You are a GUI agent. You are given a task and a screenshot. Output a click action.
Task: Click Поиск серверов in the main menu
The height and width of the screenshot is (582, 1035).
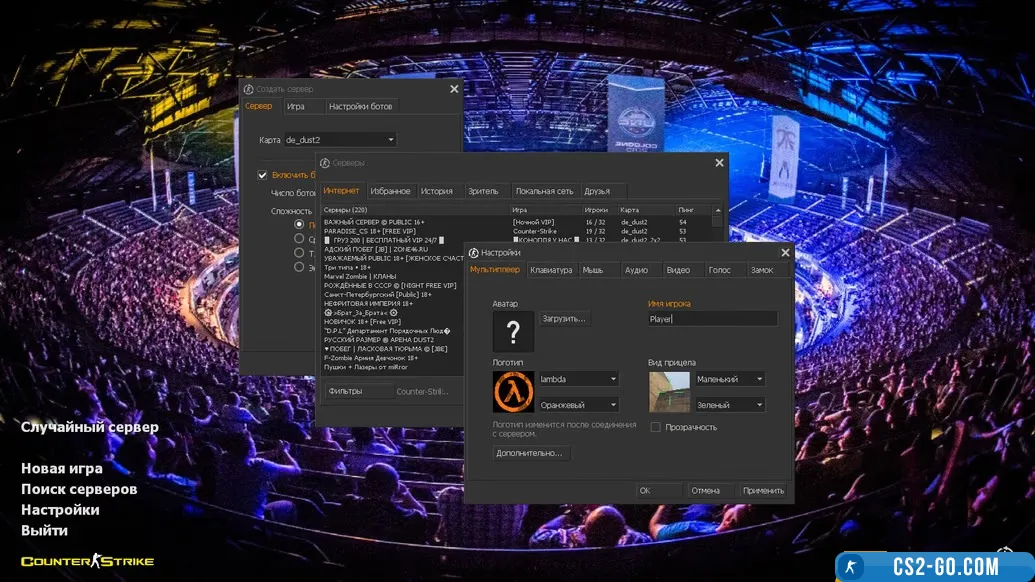pos(79,489)
